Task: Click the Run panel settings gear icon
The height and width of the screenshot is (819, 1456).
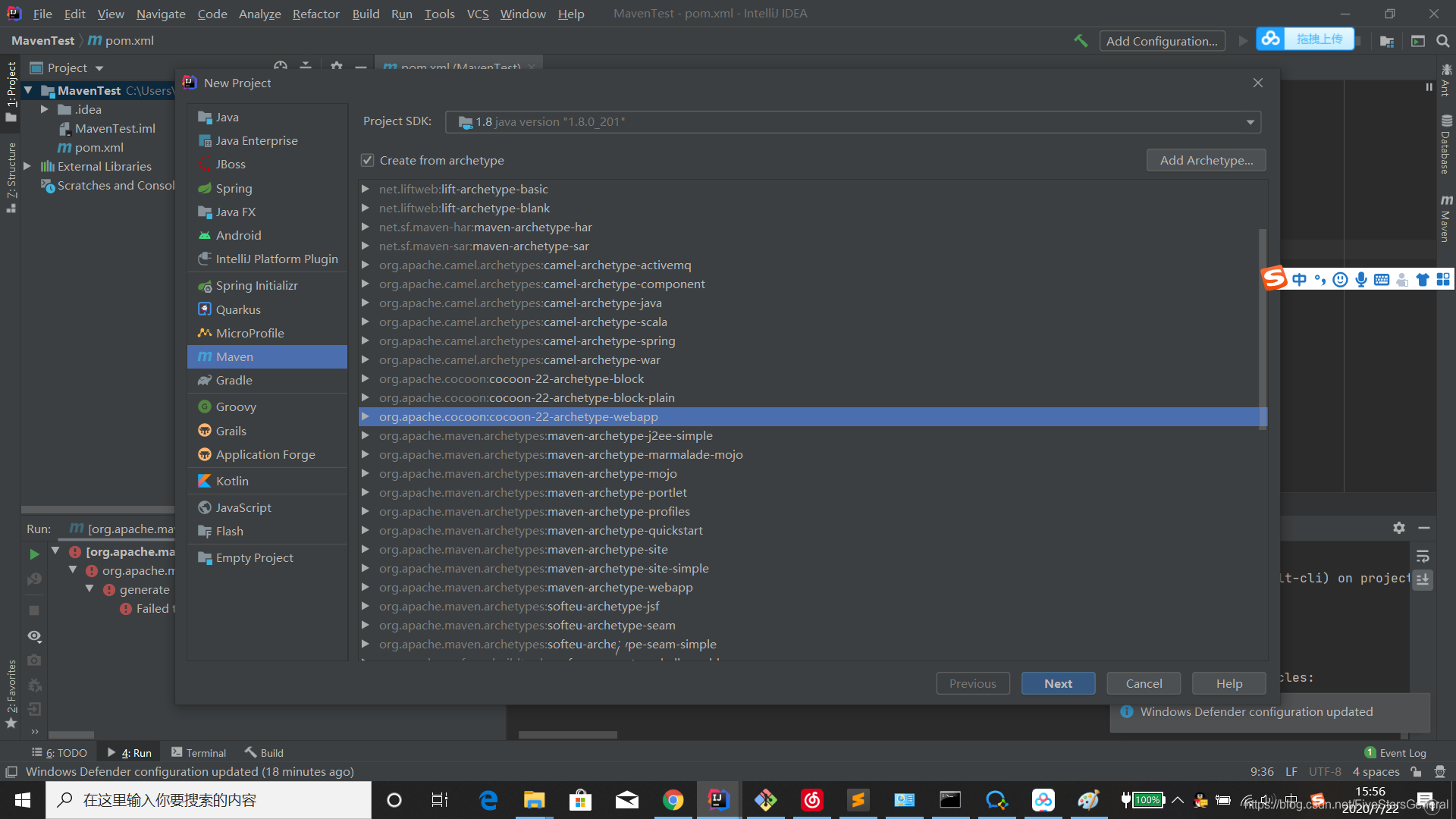Action: tap(1399, 528)
